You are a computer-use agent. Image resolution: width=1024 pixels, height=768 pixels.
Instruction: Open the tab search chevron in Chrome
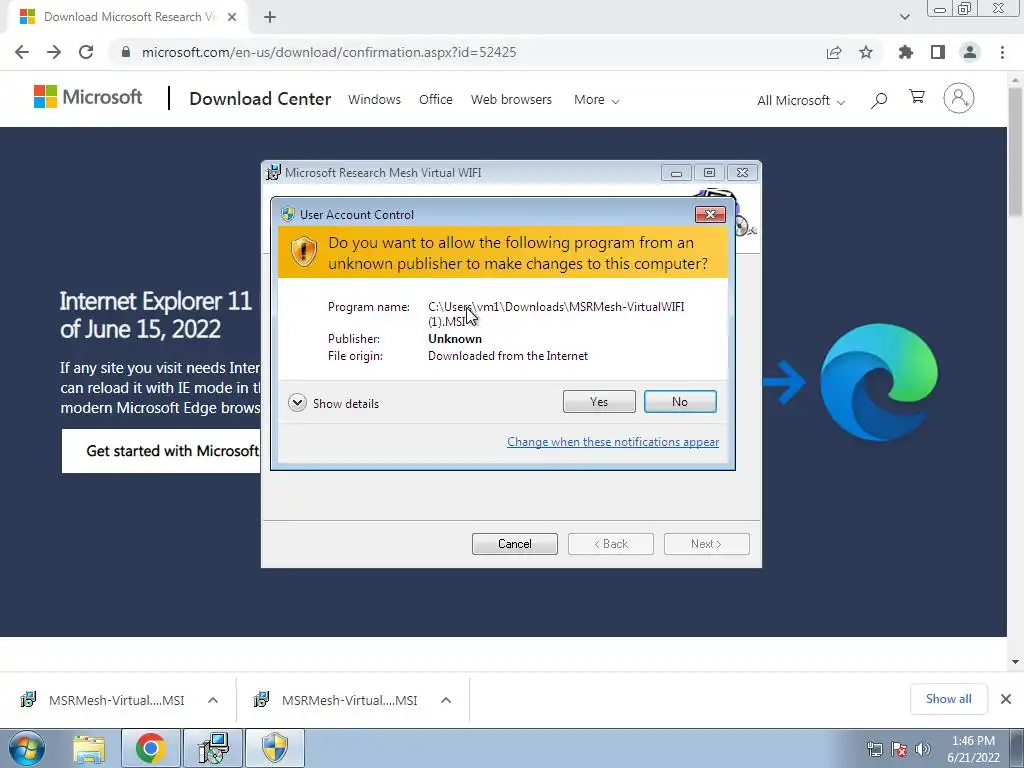pos(904,17)
